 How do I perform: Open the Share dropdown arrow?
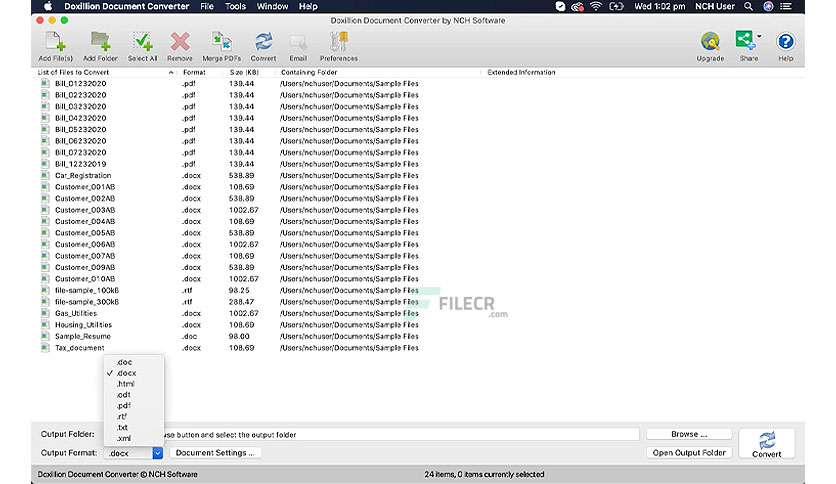(759, 37)
